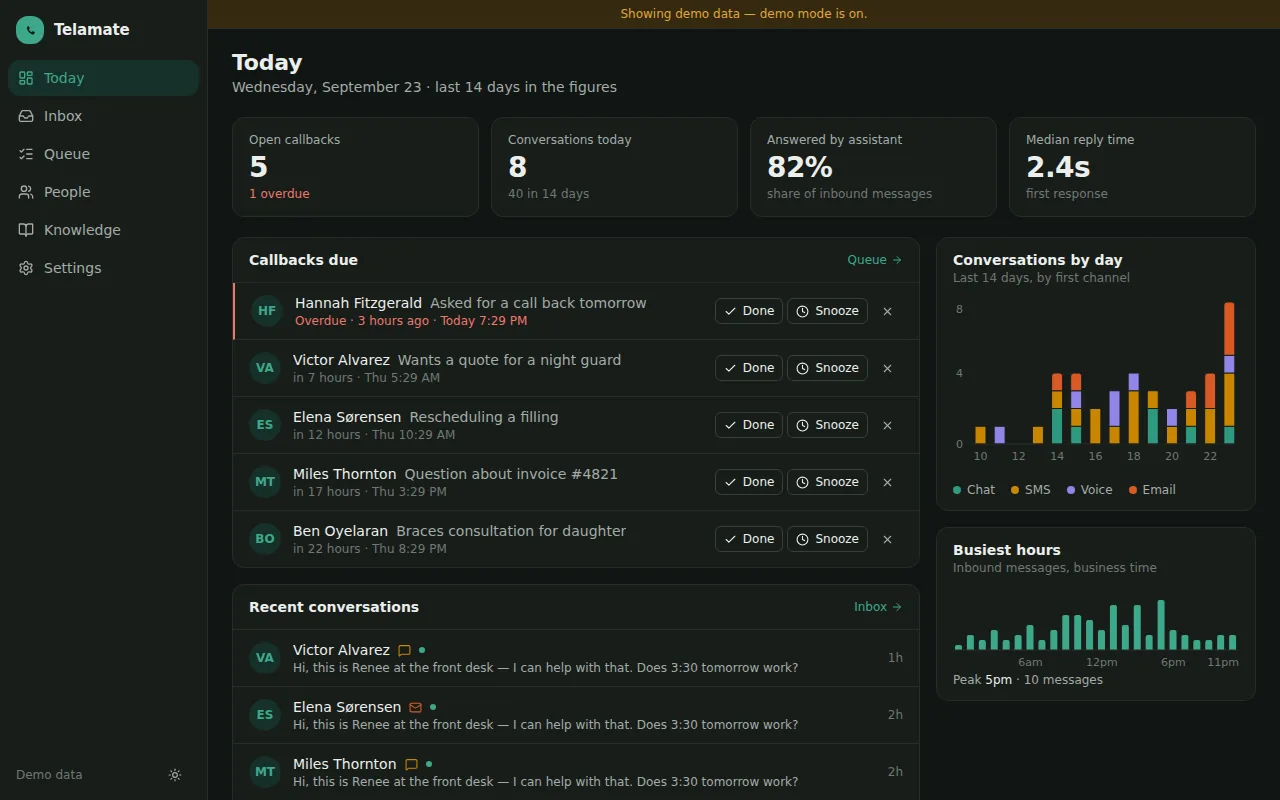This screenshot has width=1280, height=800.
Task: Mark Elena Sørensen's callback Done
Action: tap(749, 425)
